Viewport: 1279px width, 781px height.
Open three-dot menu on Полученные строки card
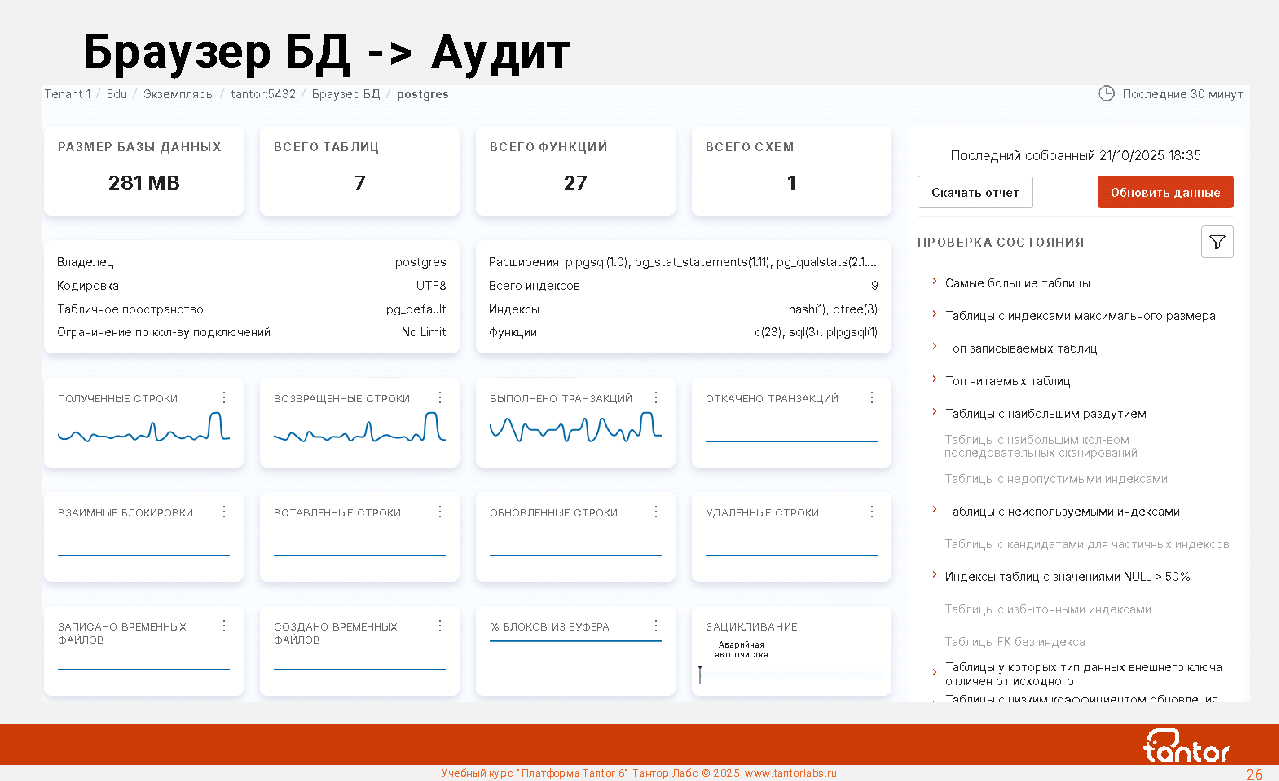point(224,397)
